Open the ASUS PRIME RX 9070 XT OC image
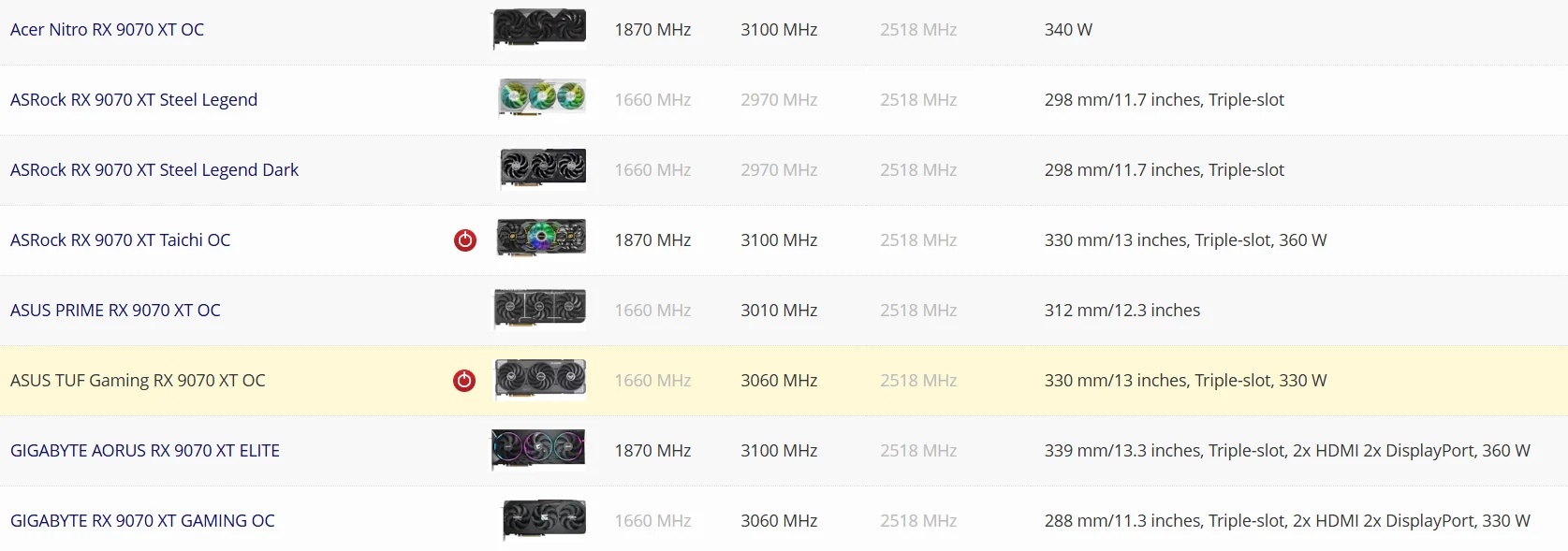Screen dimensions: 1568x551 click(x=540, y=310)
